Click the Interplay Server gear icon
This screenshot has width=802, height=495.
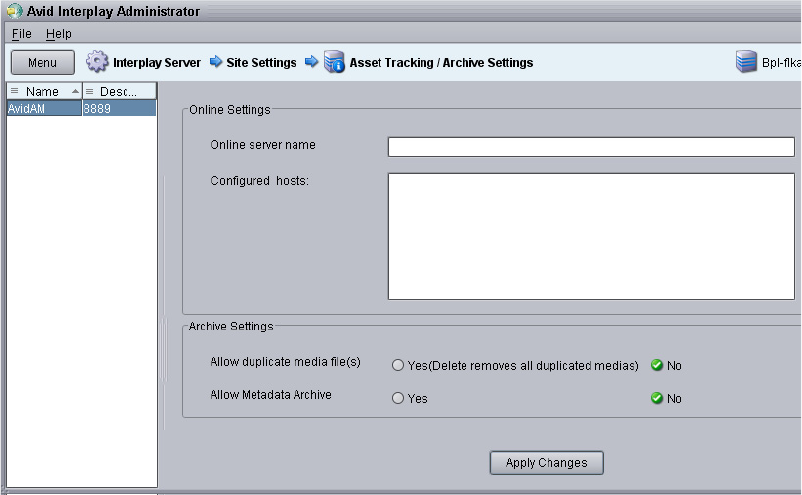(97, 62)
